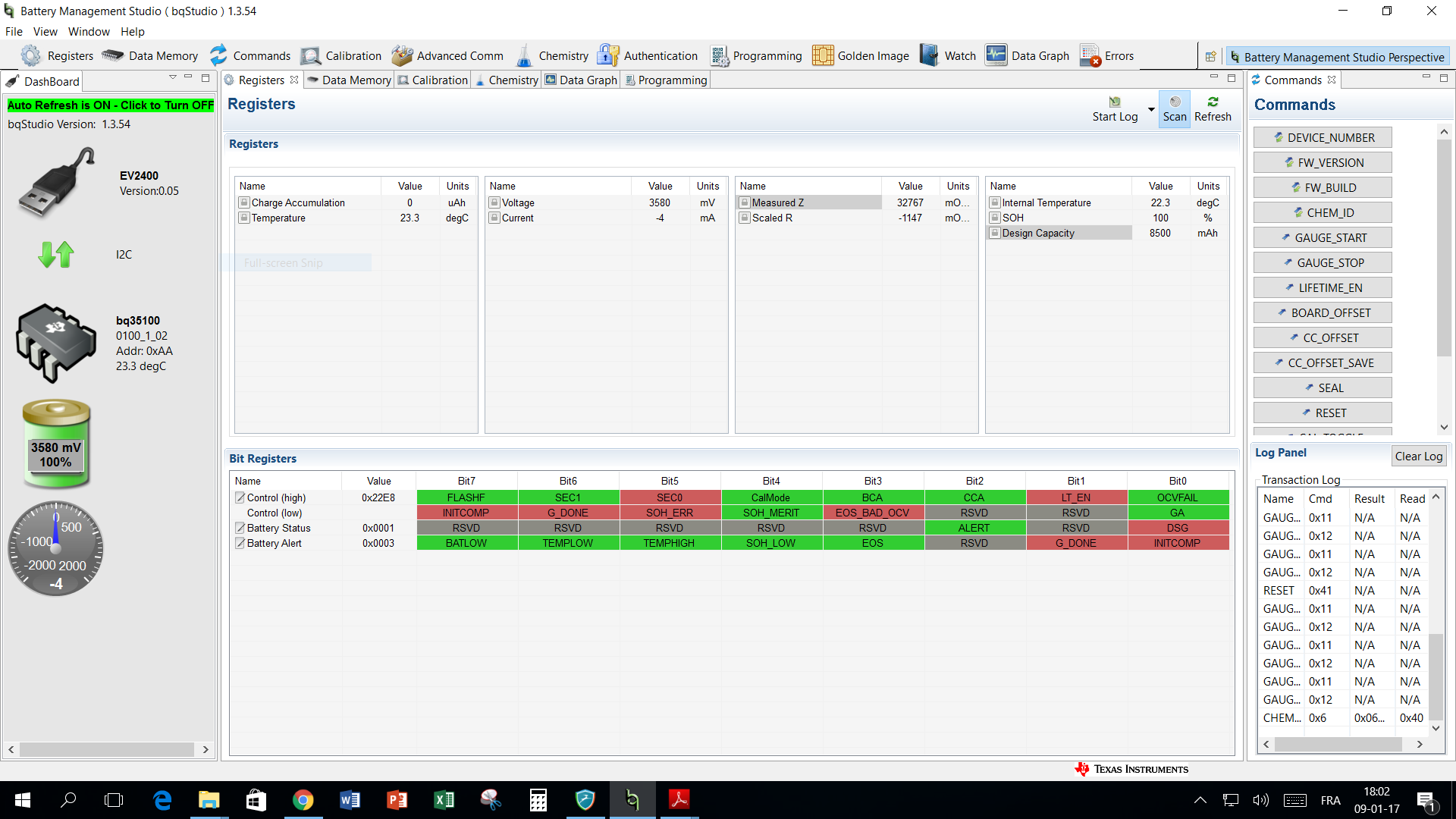Click the Commands list vertical scrollbar
The width and height of the screenshot is (1456, 819).
tap(1444, 246)
